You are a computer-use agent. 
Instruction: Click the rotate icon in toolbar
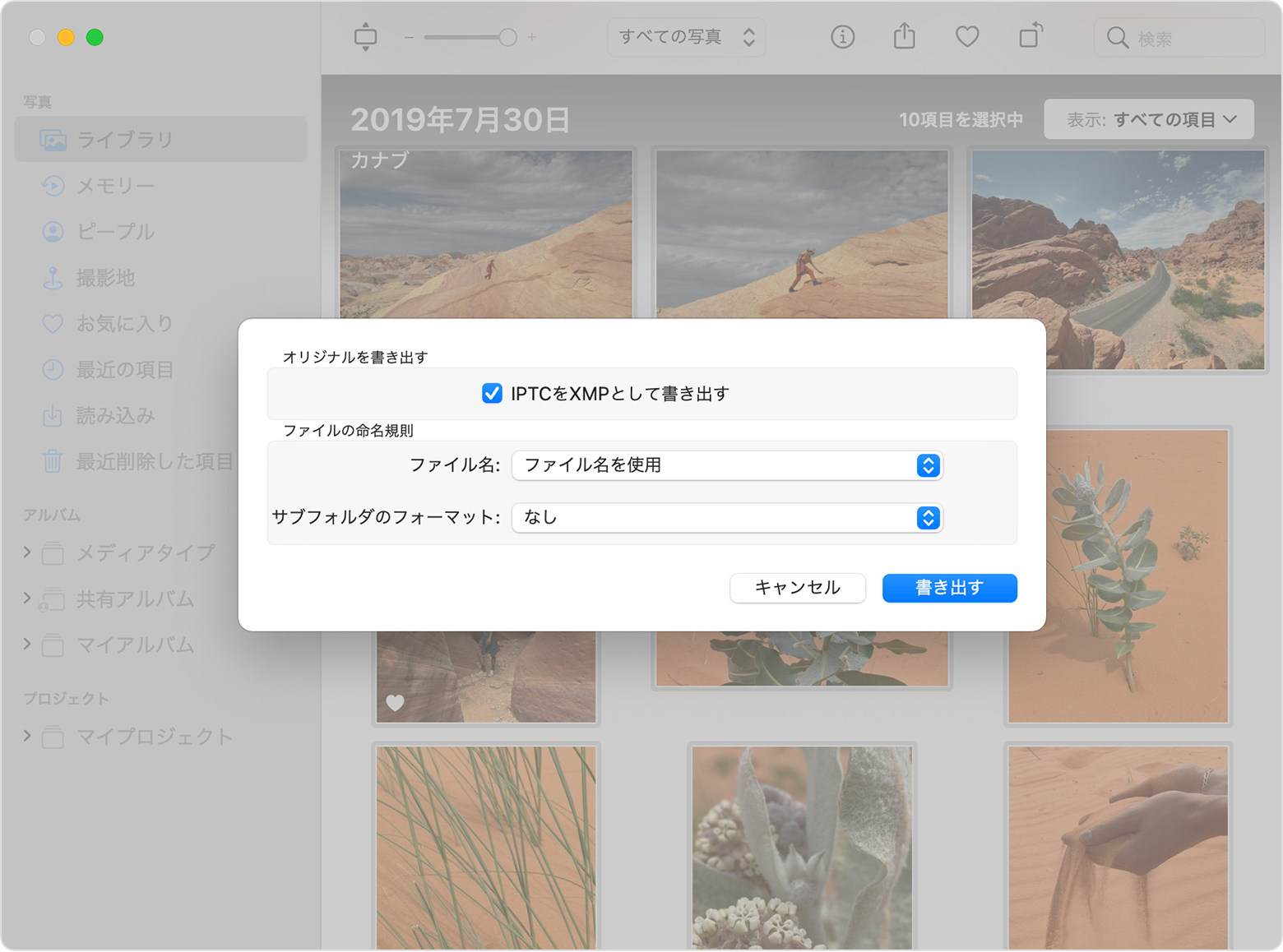[1031, 37]
